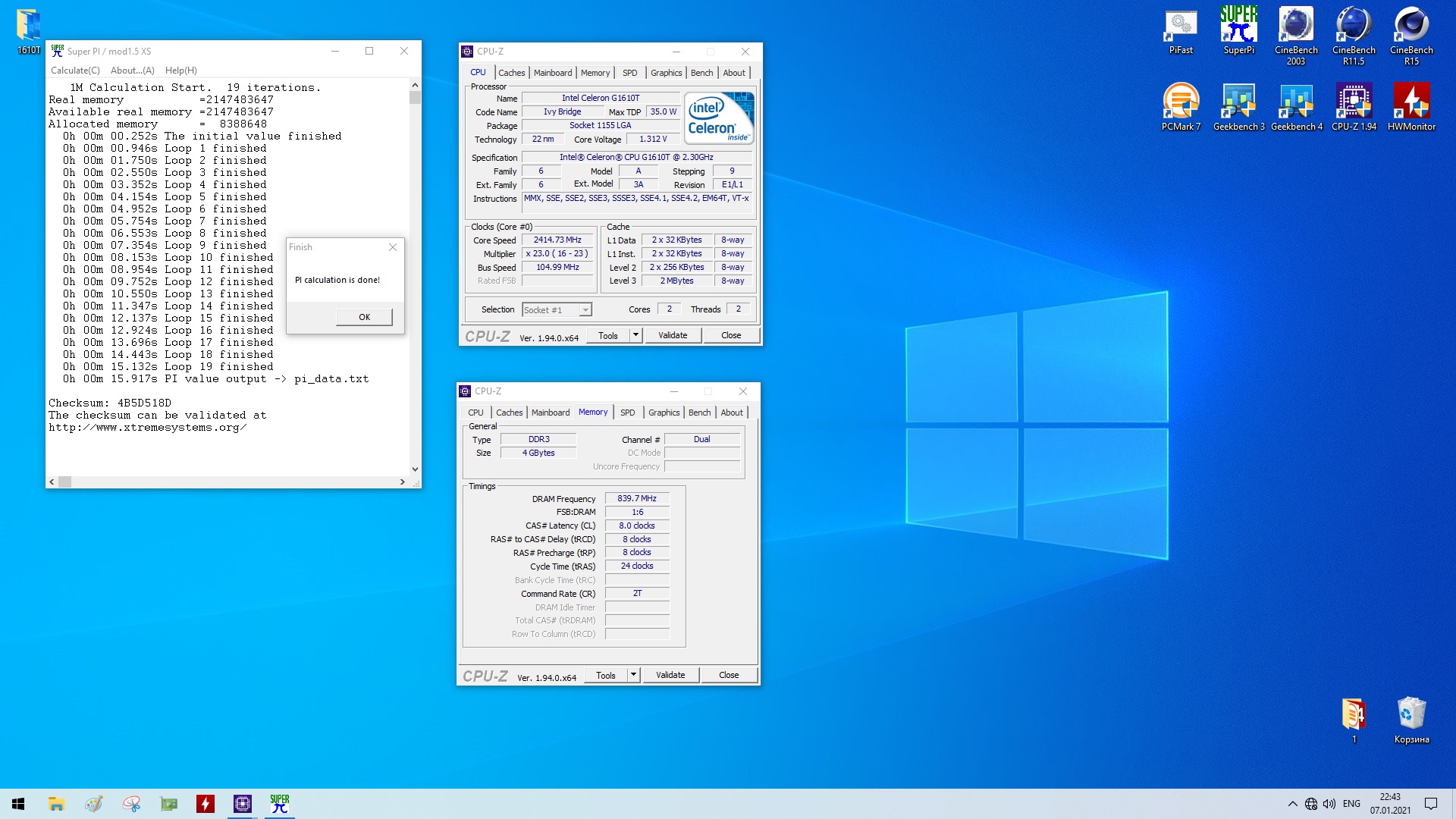Launch CineBench 2003 desktop icon

point(1296,36)
